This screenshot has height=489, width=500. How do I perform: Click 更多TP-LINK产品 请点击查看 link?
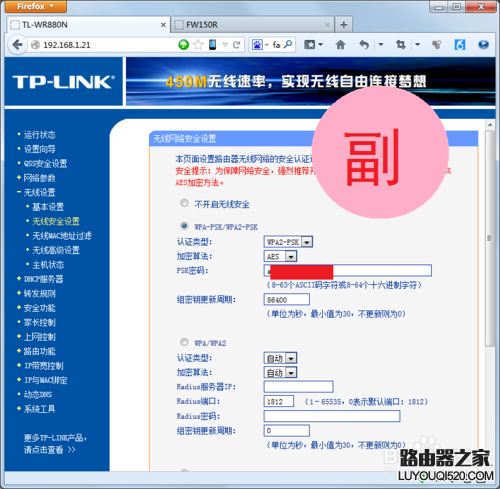click(x=55, y=444)
